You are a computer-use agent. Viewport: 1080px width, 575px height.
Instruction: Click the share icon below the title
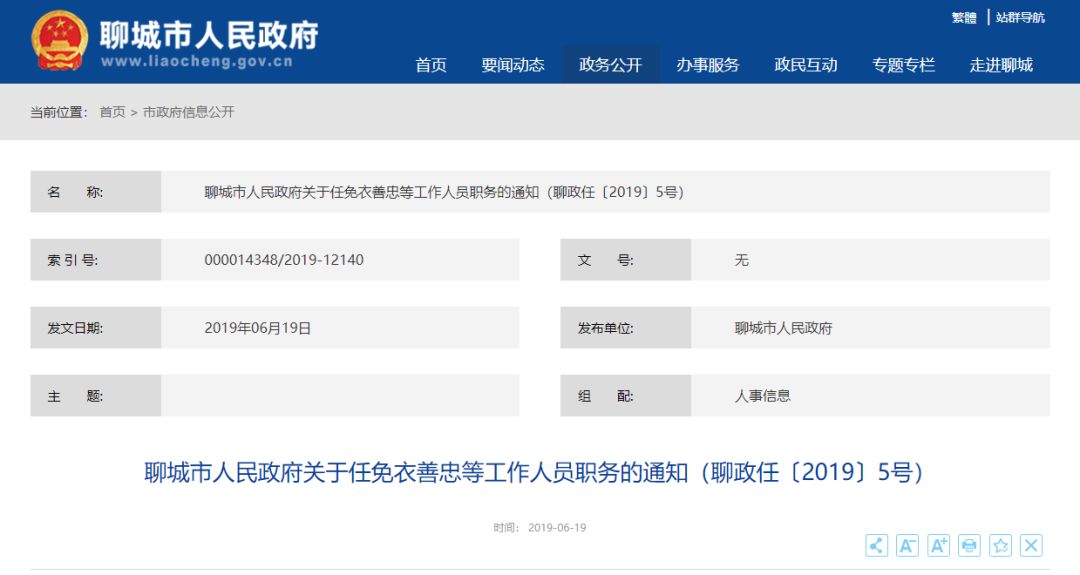point(876,545)
